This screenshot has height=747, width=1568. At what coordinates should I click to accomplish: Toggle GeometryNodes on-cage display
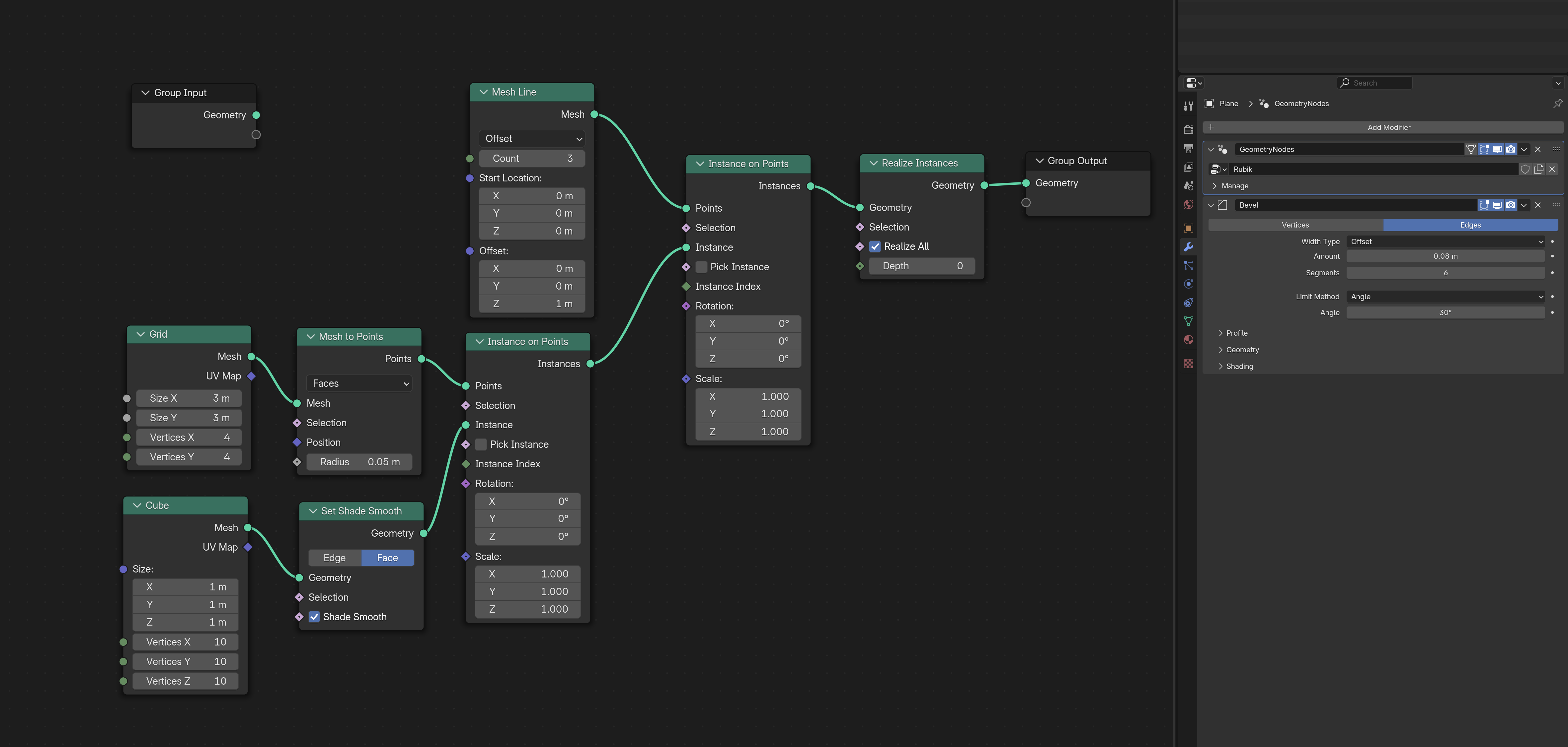click(1471, 149)
